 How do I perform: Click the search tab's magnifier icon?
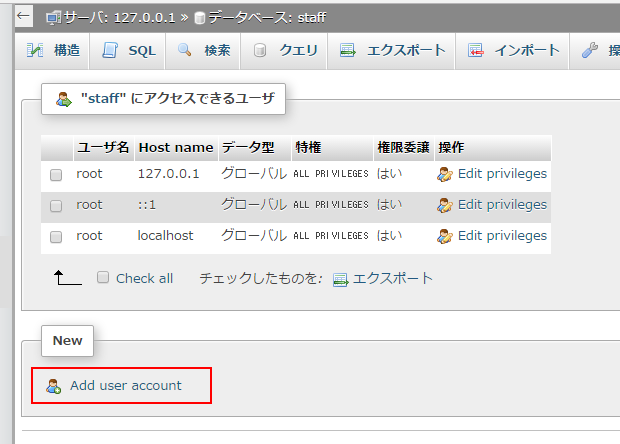(x=185, y=50)
